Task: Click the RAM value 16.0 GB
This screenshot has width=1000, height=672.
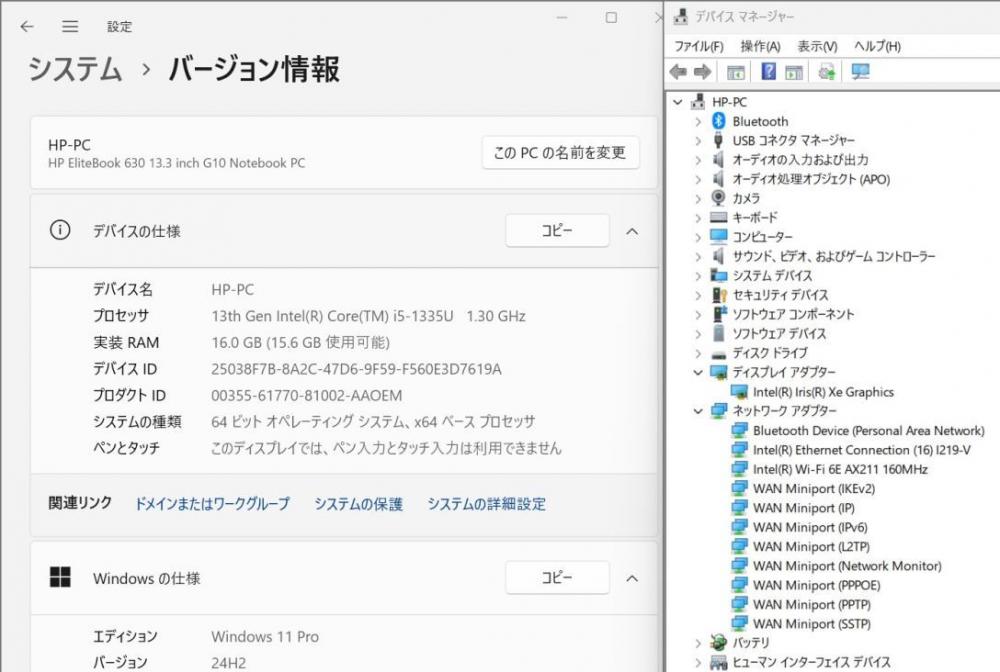Action: click(300, 343)
